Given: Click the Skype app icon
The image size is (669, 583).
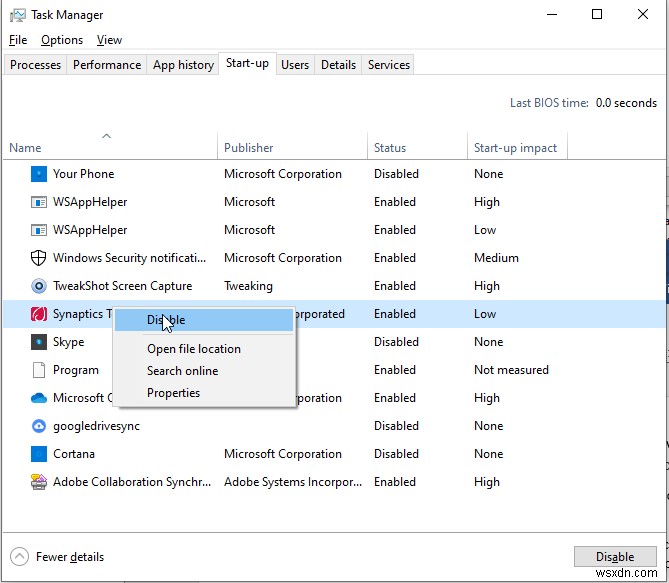Looking at the screenshot, I should (x=38, y=342).
